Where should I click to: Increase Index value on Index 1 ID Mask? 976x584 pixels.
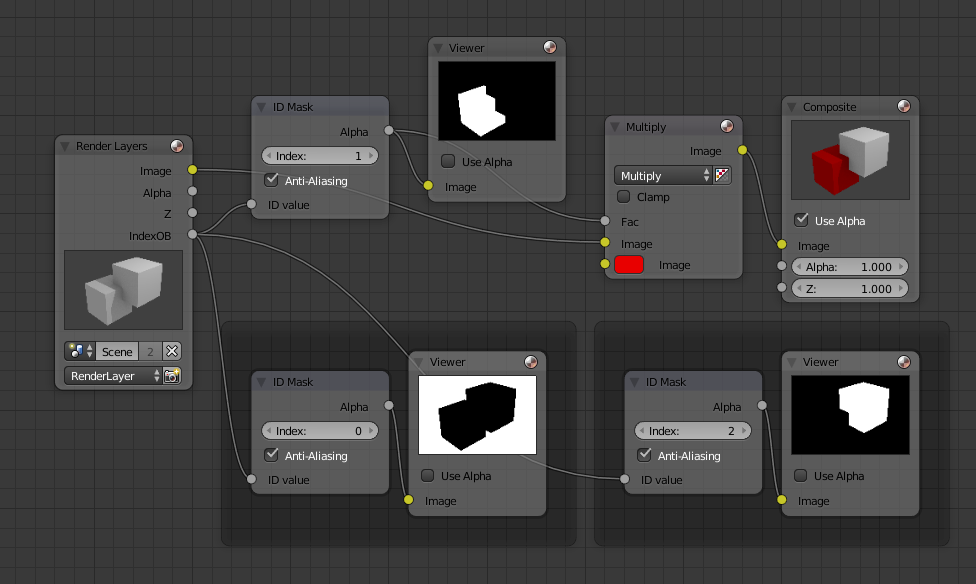(x=372, y=156)
